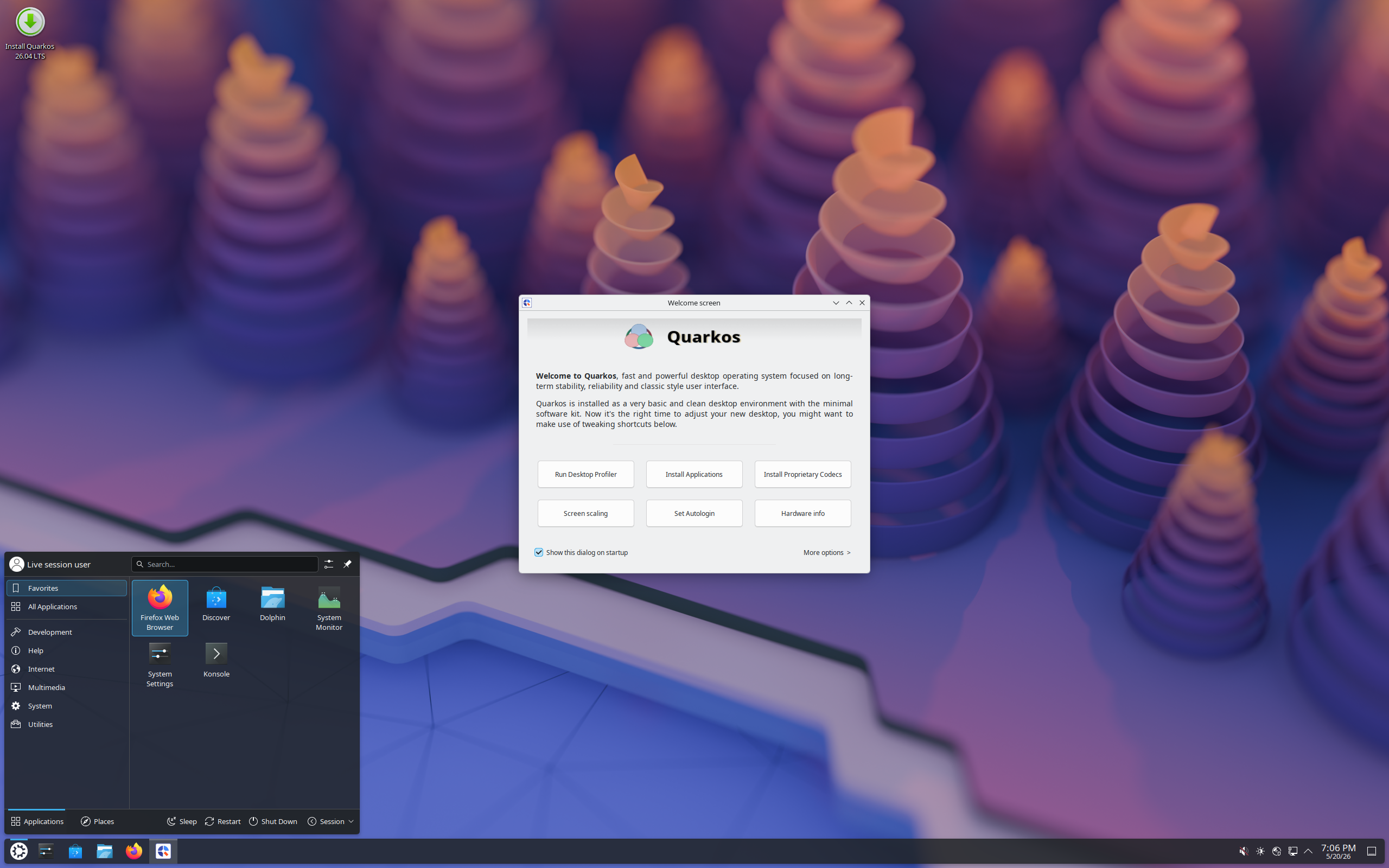Uncheck Show this dialog on startup
Viewport: 1389px width, 868px height.
pos(538,552)
